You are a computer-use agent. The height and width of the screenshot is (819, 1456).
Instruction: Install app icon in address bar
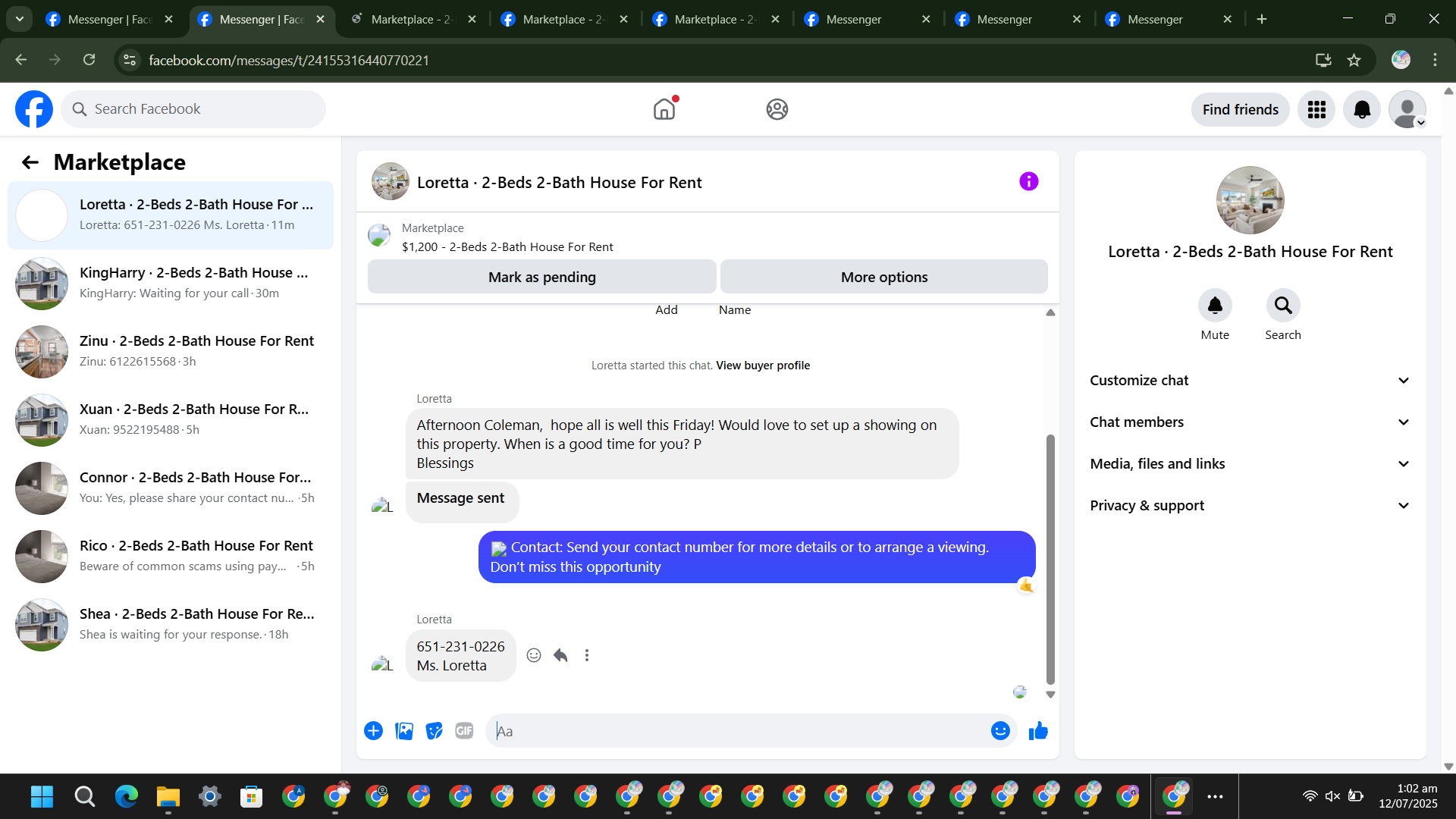coord(1323,60)
